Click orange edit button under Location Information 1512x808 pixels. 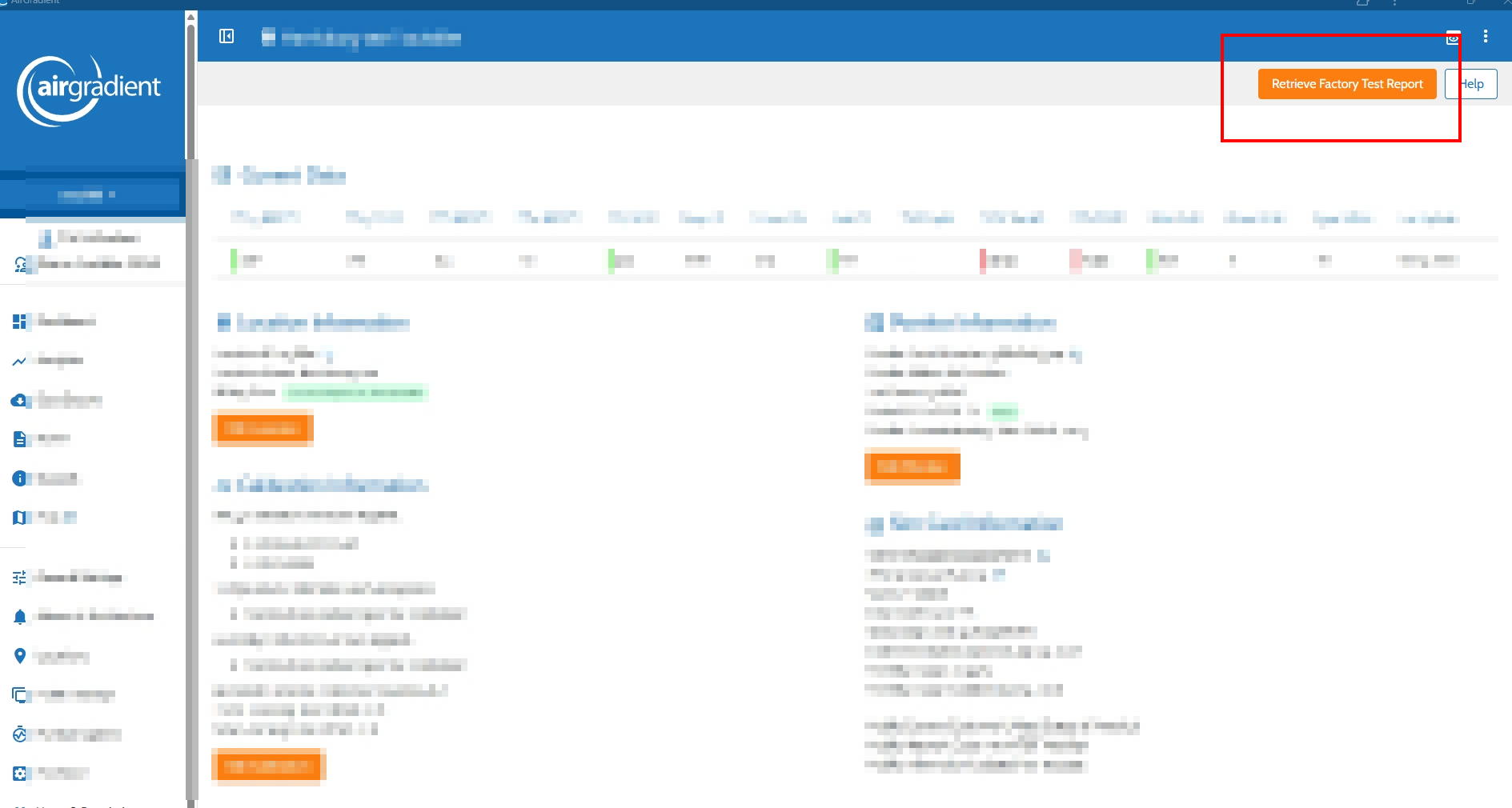click(x=262, y=429)
